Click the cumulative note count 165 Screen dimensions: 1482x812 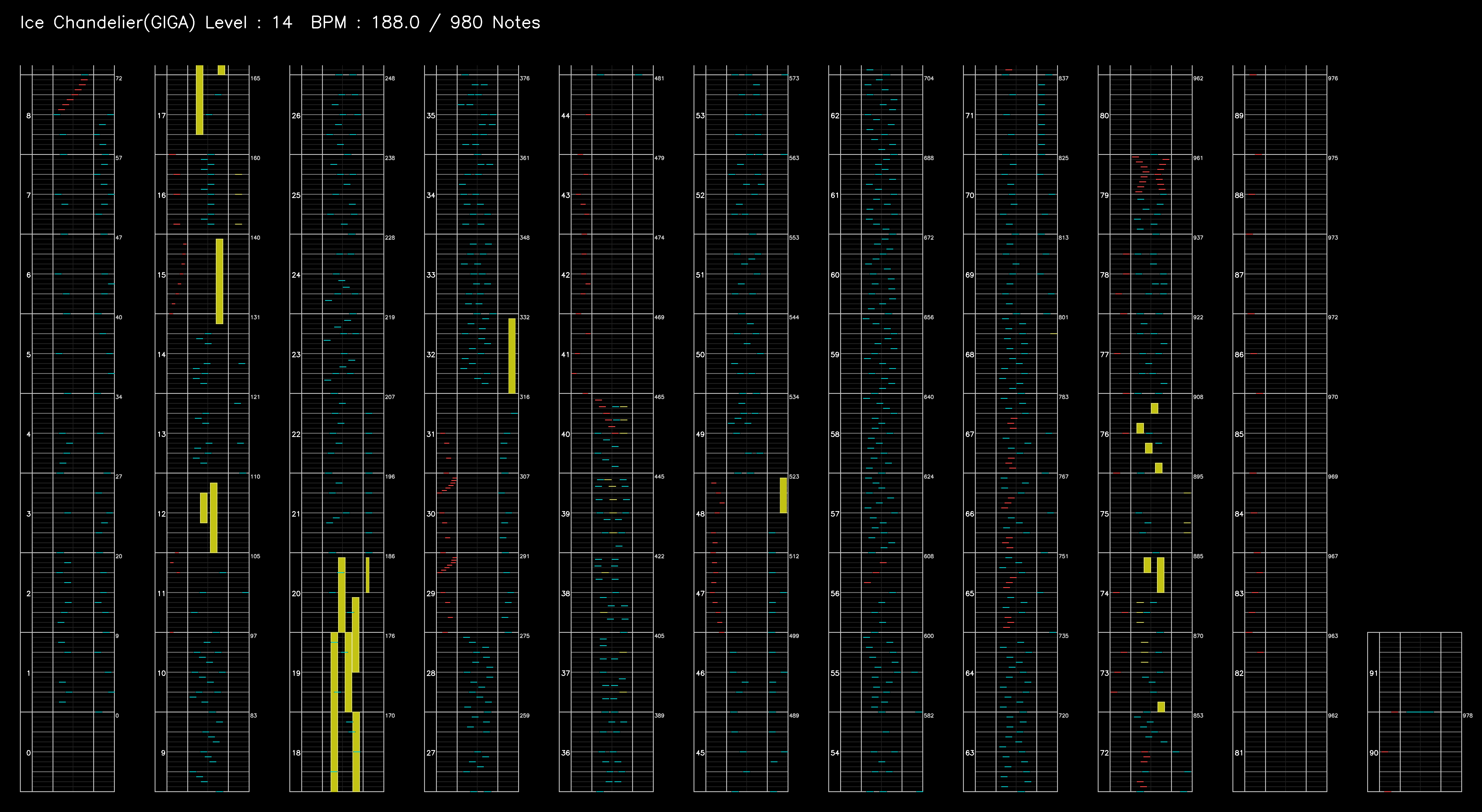(255, 78)
